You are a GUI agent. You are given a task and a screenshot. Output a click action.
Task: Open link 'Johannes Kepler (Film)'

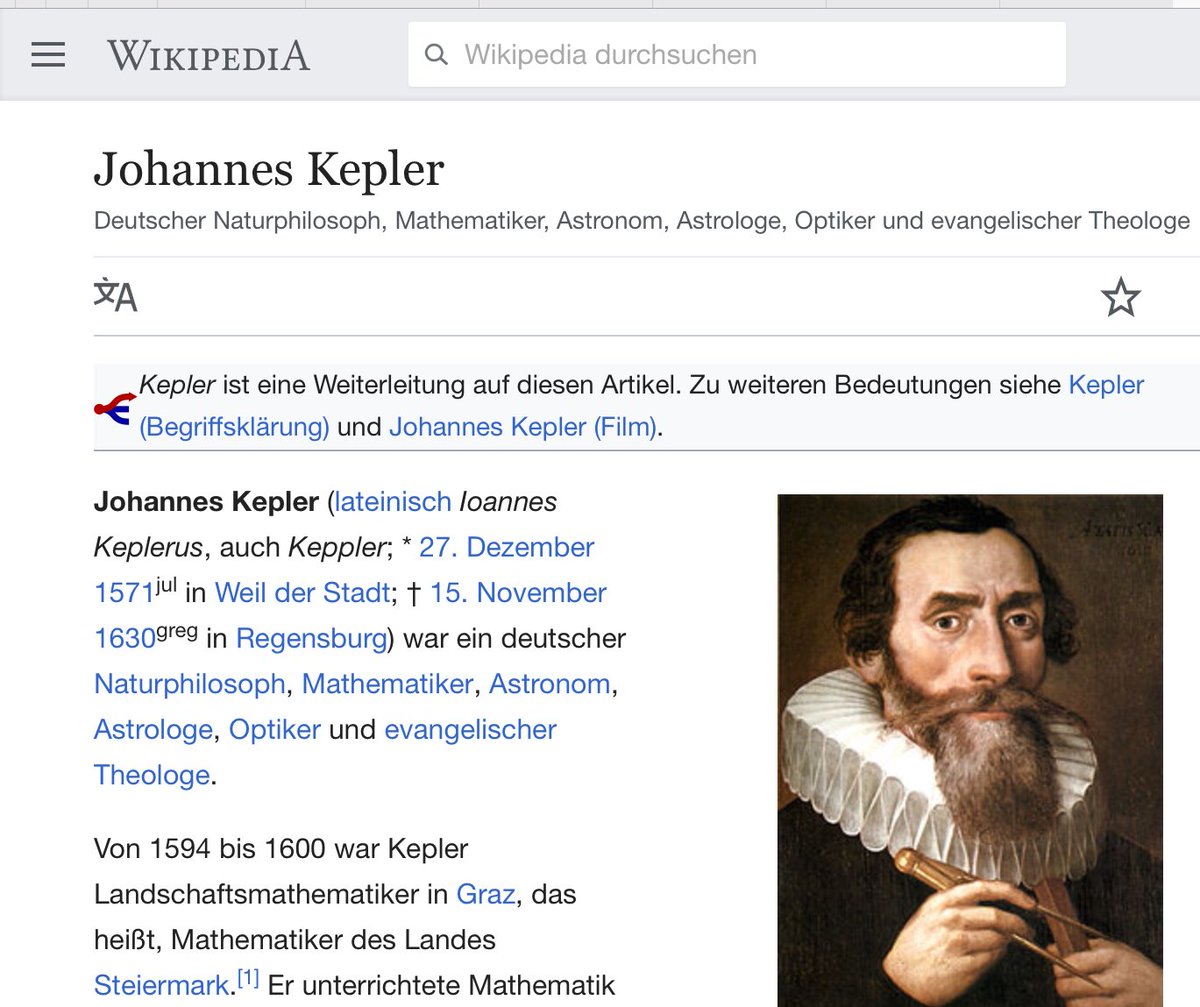(x=523, y=427)
